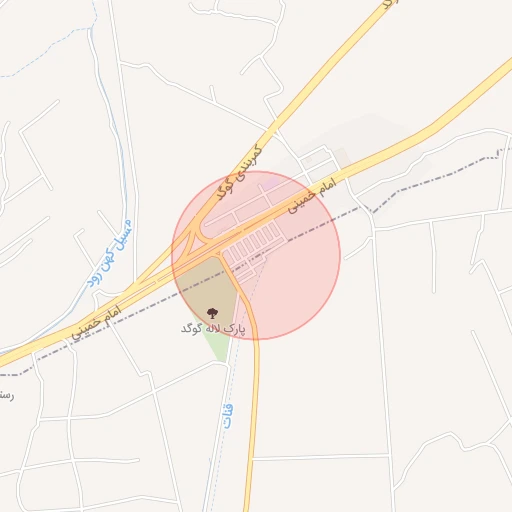This screenshot has width=512, height=512.
Task: Click the کمربندی گوگد road label
Action: [x=238, y=172]
